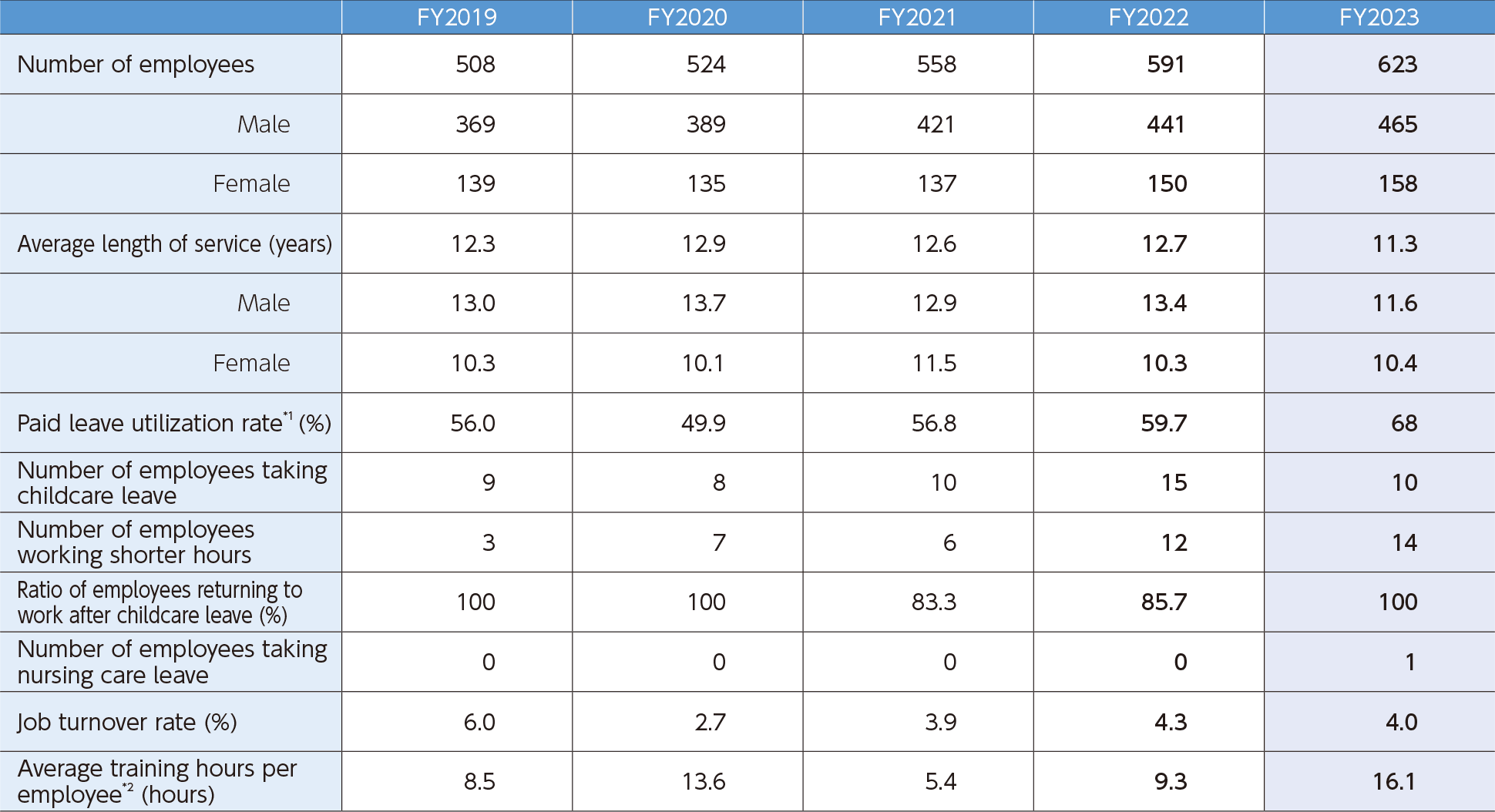The width and height of the screenshot is (1495, 812).
Task: Click Paid leave utilization rate label
Action: coord(174,422)
